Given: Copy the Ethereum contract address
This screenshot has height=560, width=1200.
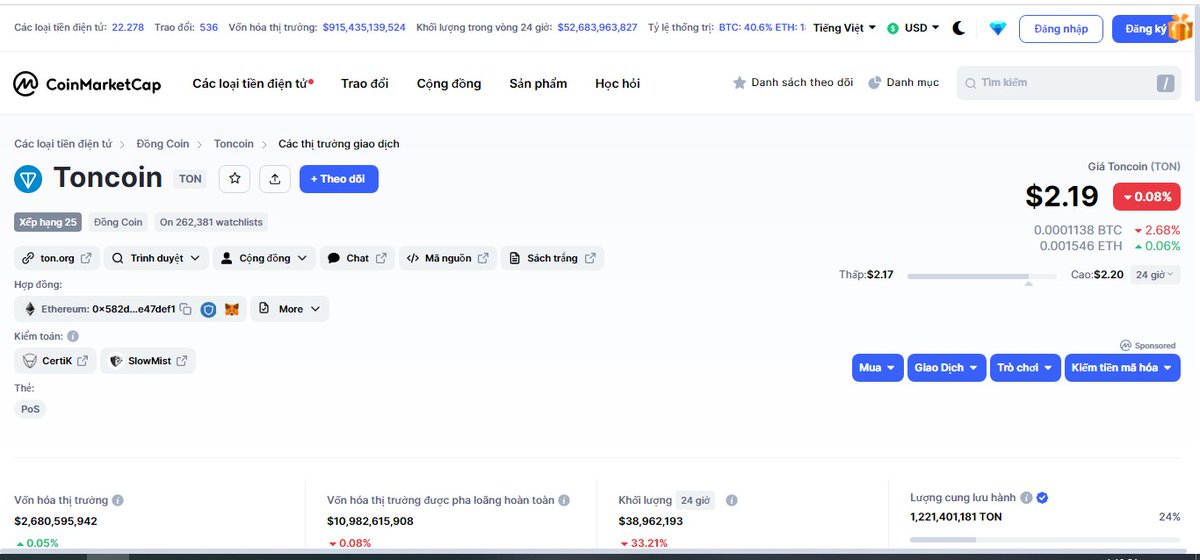Looking at the screenshot, I should [x=185, y=310].
